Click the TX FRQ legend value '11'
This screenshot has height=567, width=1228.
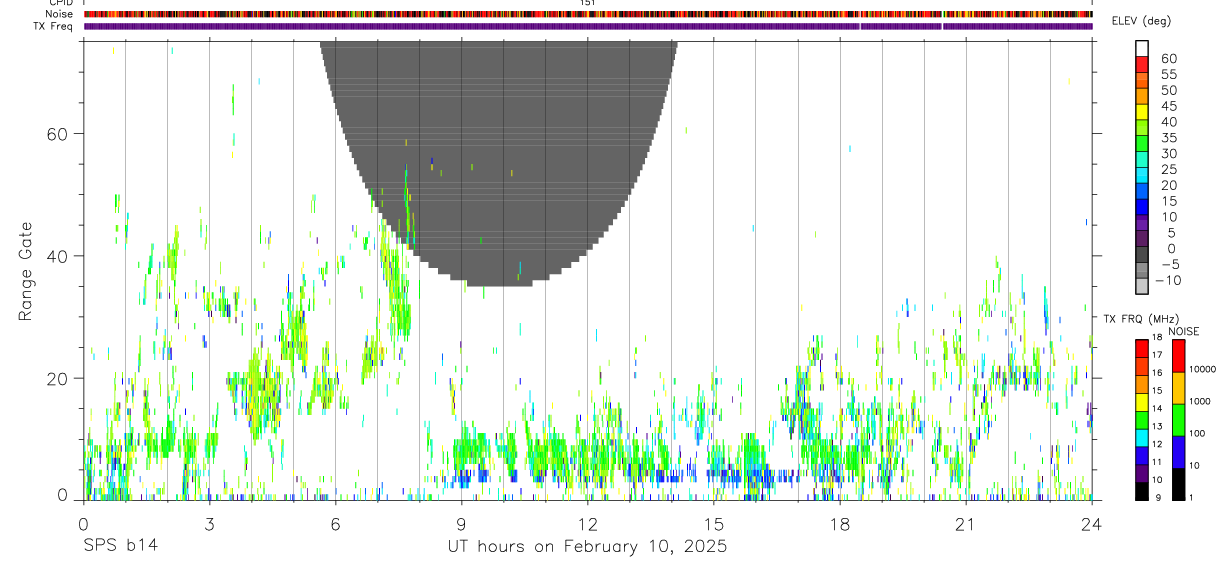[1157, 462]
